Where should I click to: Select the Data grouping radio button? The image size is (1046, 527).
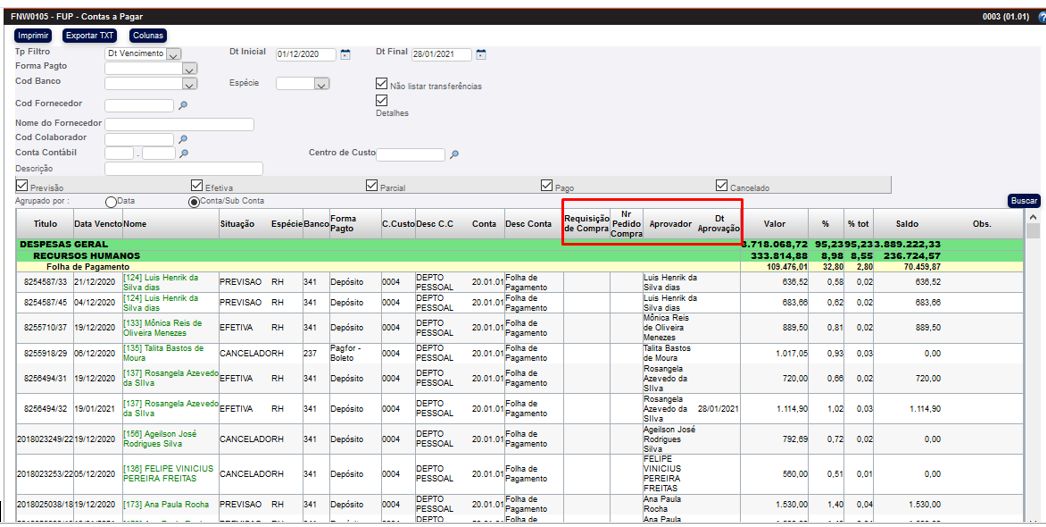coord(111,201)
